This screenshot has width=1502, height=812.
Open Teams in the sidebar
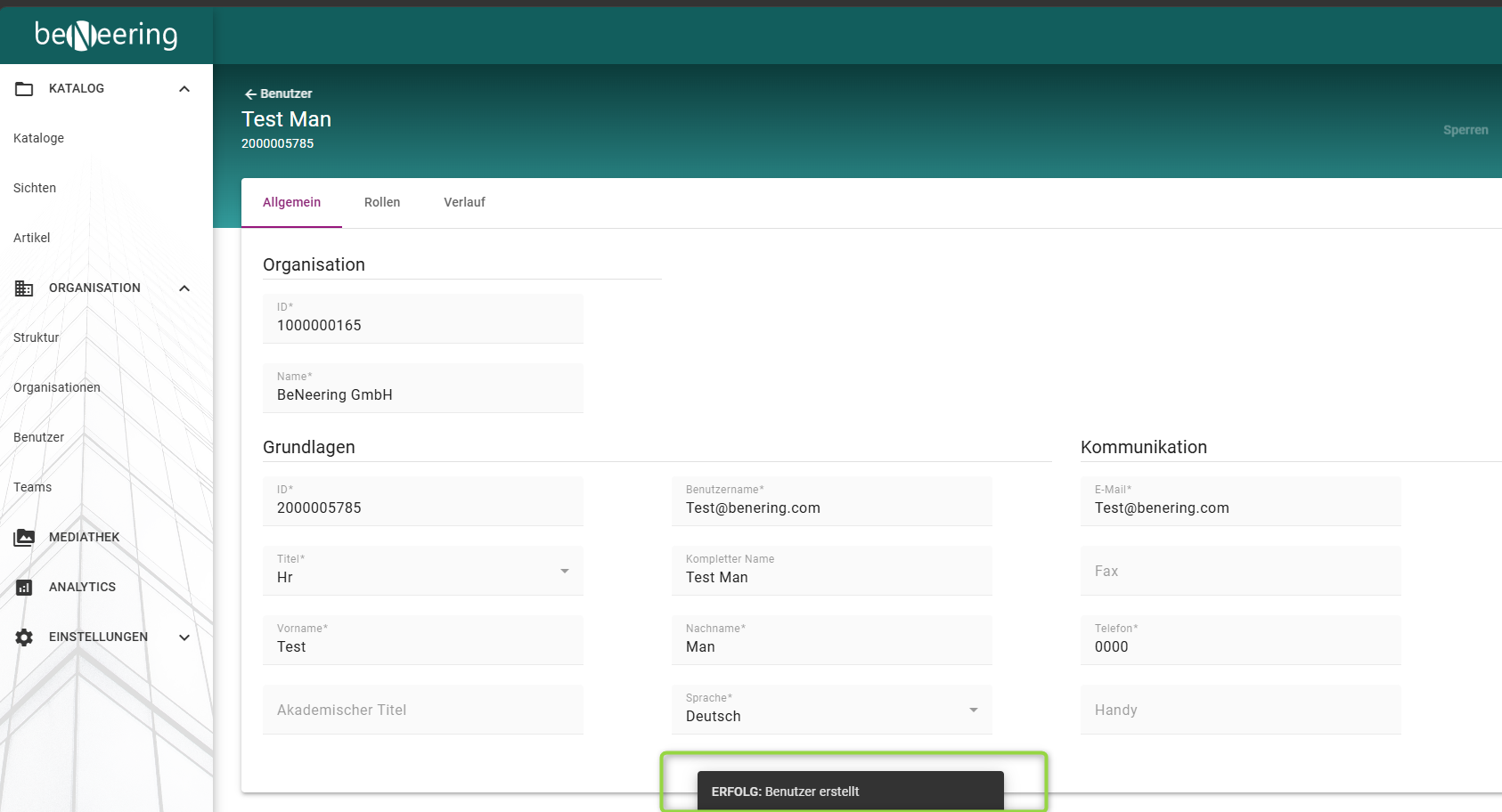coord(33,488)
